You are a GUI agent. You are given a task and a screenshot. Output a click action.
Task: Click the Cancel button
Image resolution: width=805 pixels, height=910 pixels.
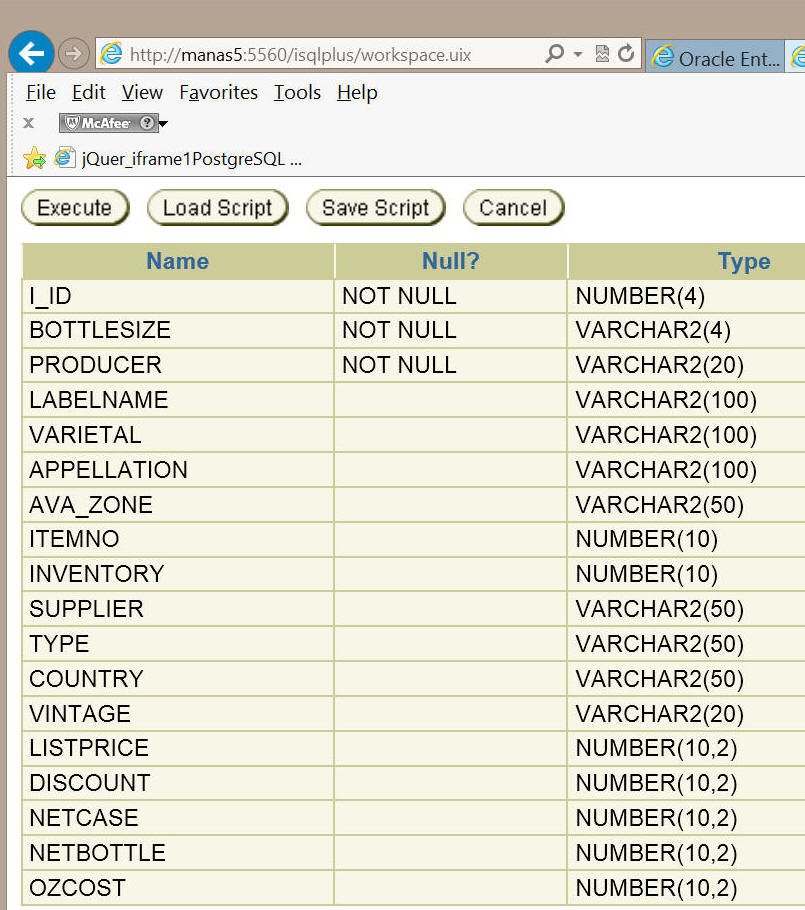pos(513,207)
